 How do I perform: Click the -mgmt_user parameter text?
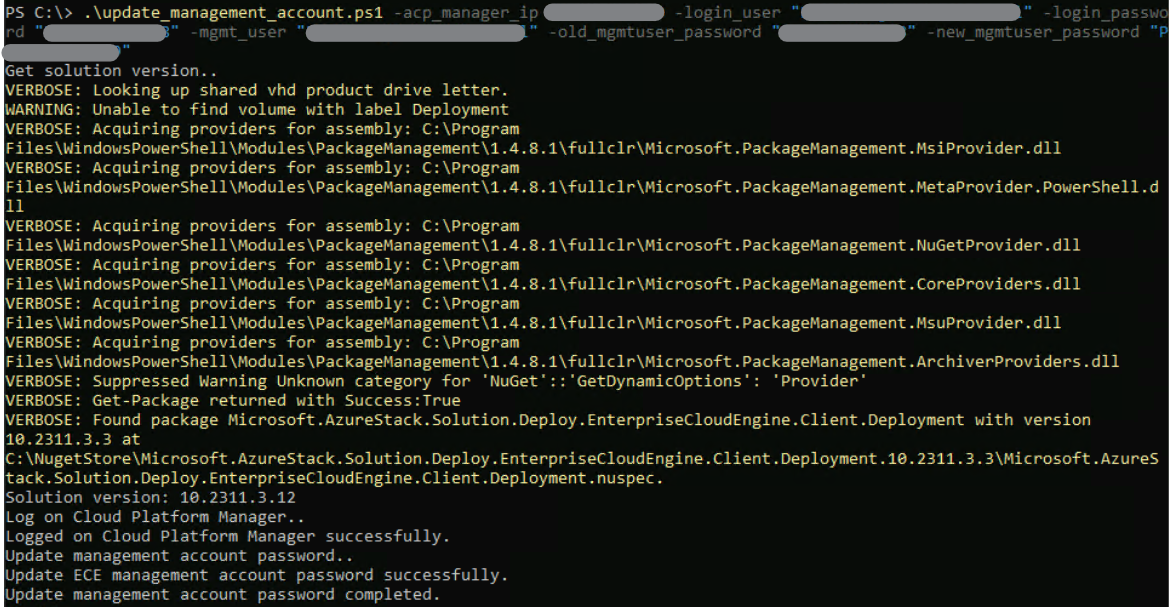tap(238, 33)
